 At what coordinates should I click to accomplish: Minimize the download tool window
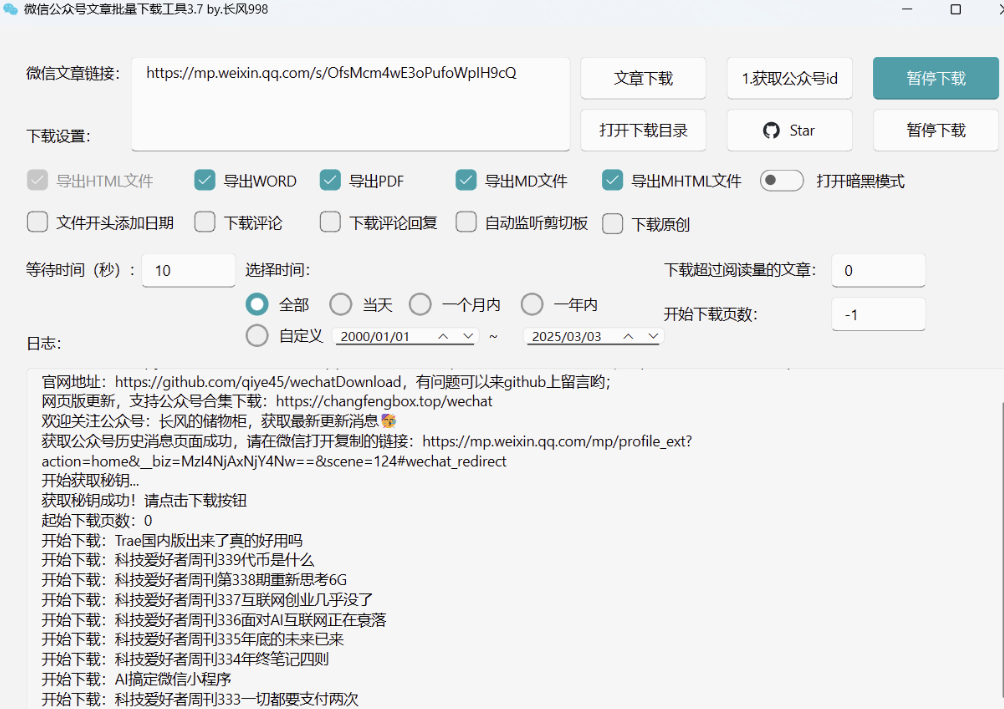coord(907,10)
